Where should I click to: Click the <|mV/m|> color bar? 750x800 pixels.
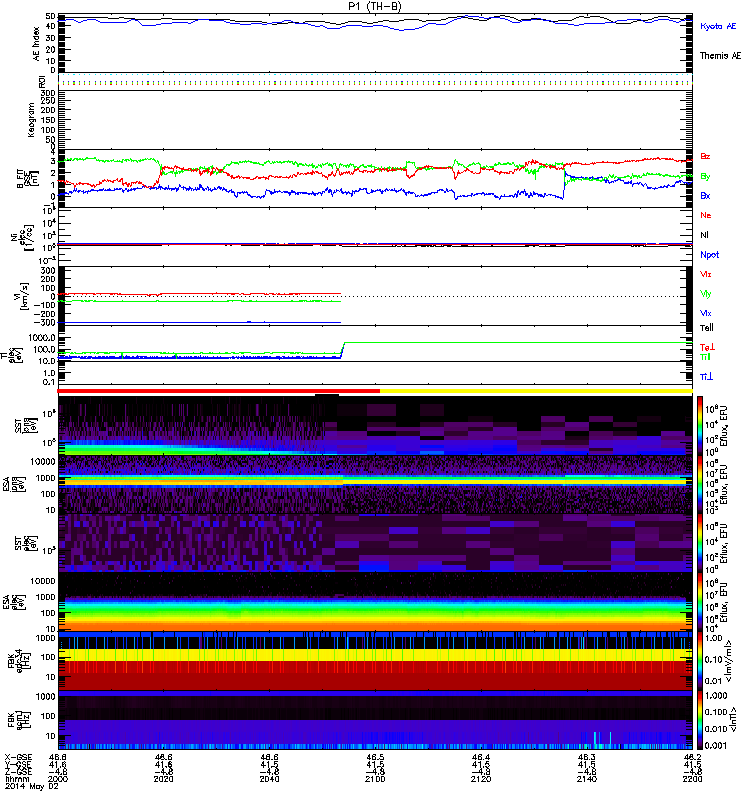(700, 661)
